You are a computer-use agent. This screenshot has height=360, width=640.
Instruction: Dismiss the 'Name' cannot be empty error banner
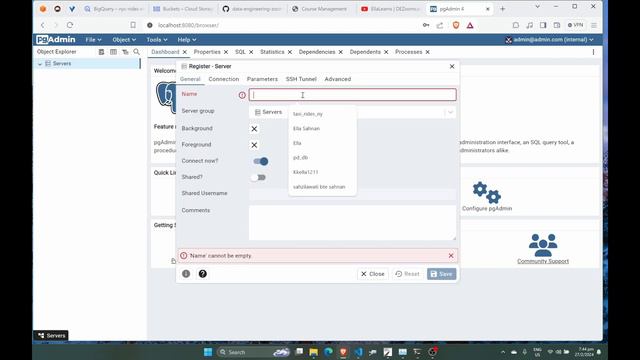click(451, 256)
